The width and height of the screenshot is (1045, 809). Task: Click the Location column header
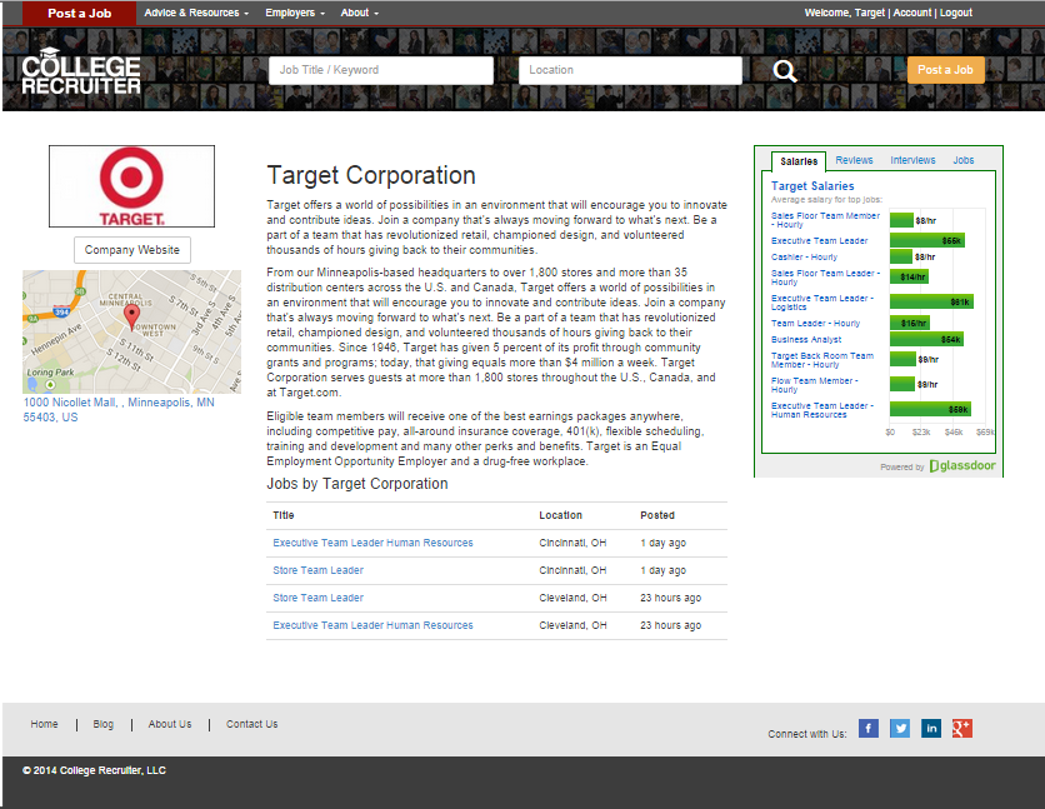[560, 515]
